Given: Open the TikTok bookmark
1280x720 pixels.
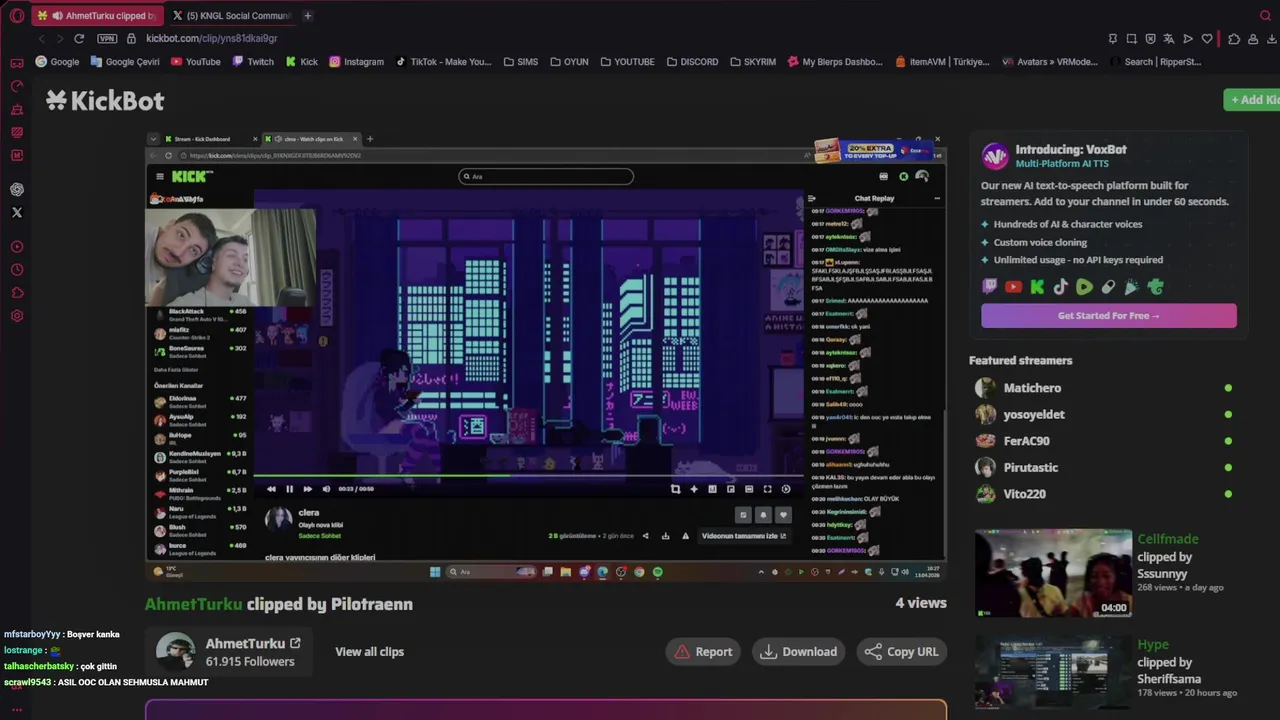Looking at the screenshot, I should (443, 61).
